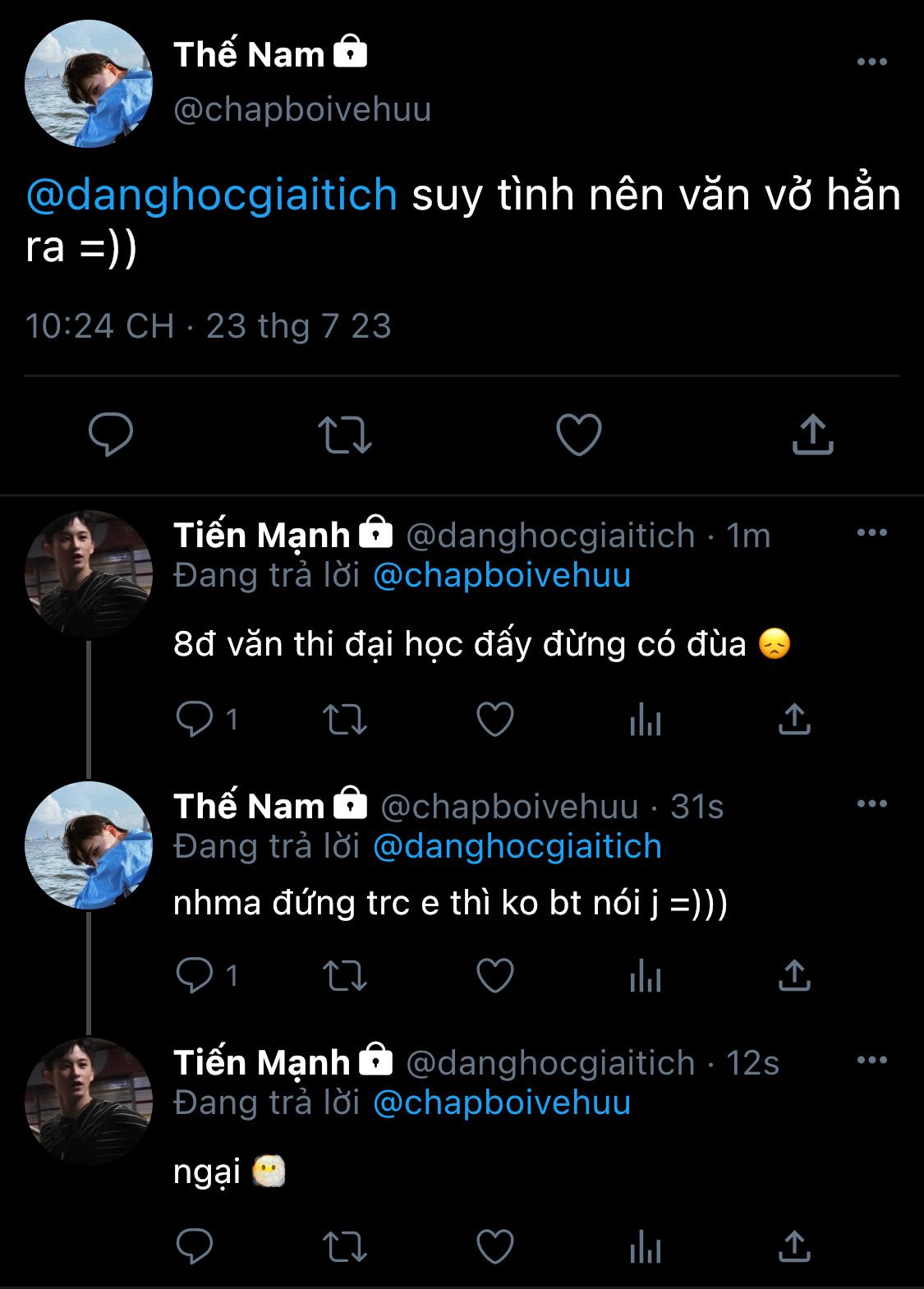Retweet the main tweet about văn vở

(x=345, y=435)
